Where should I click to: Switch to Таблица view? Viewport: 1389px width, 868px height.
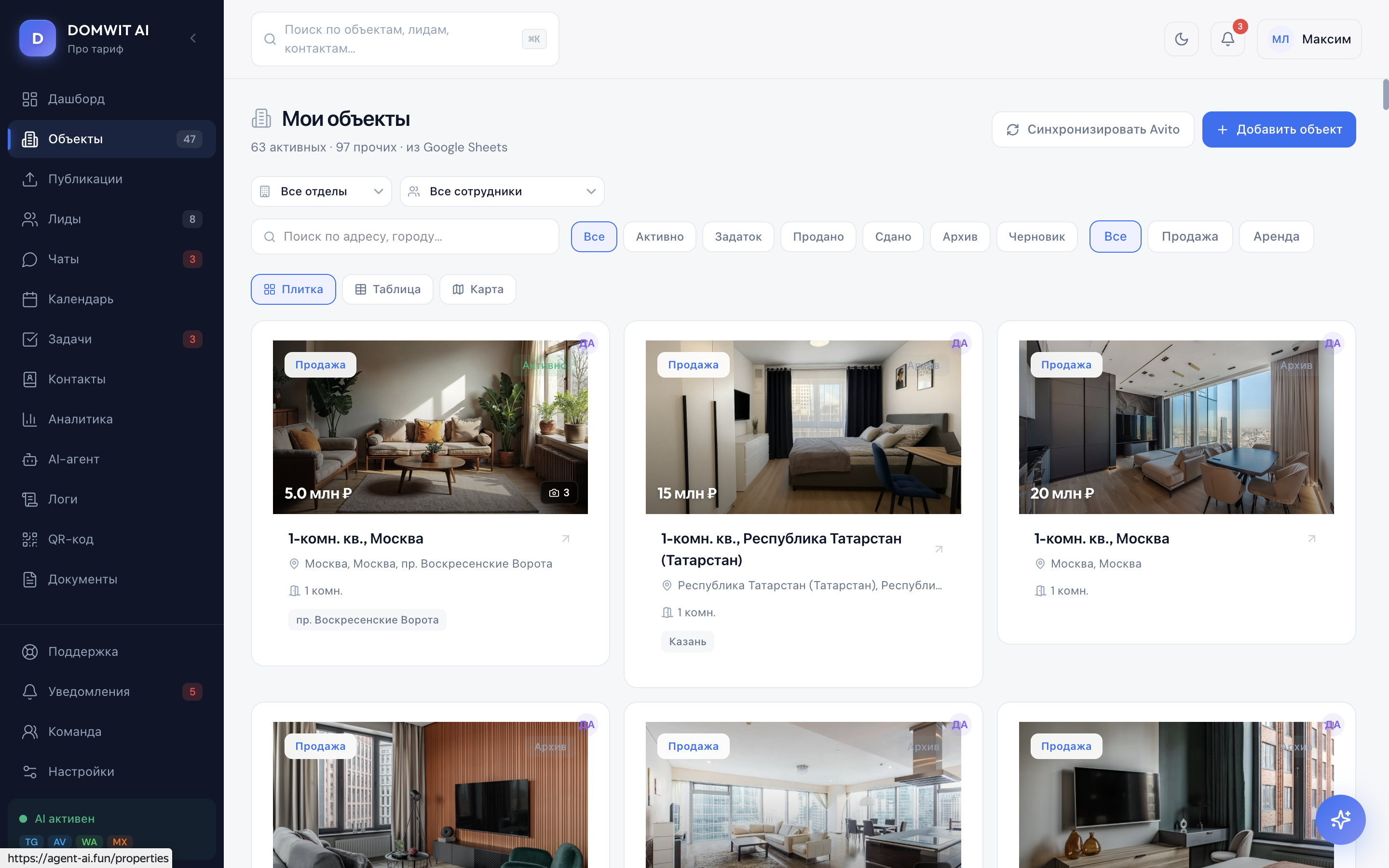387,289
